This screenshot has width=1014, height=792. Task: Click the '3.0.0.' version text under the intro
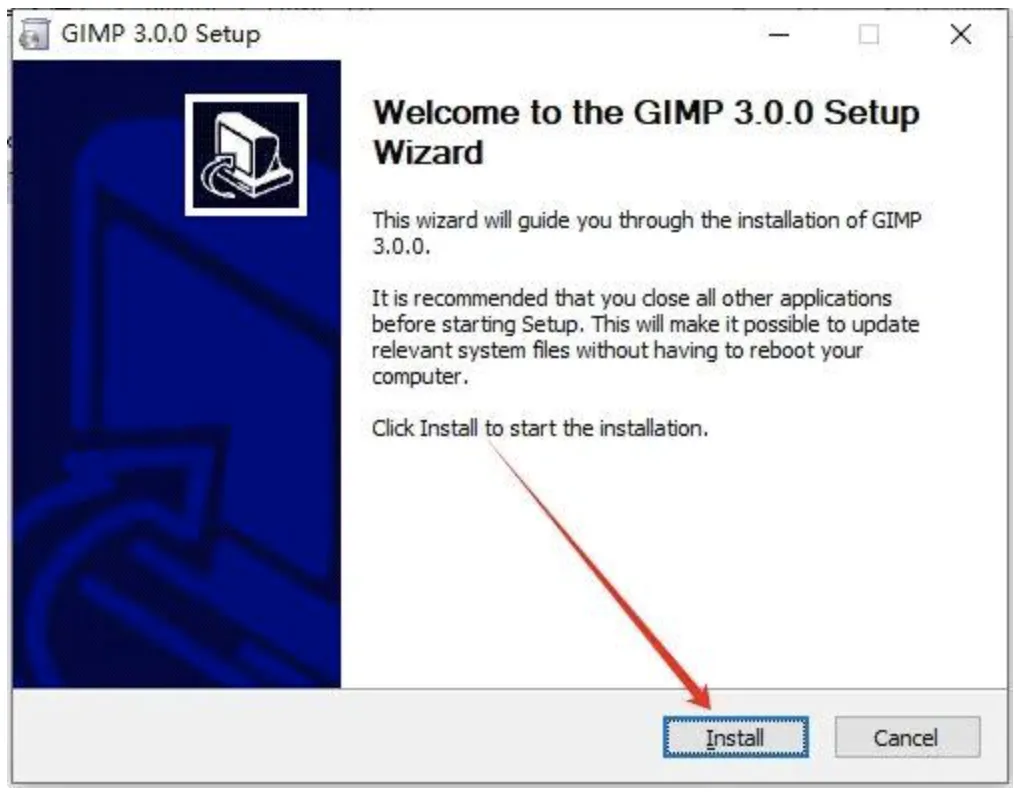click(401, 246)
